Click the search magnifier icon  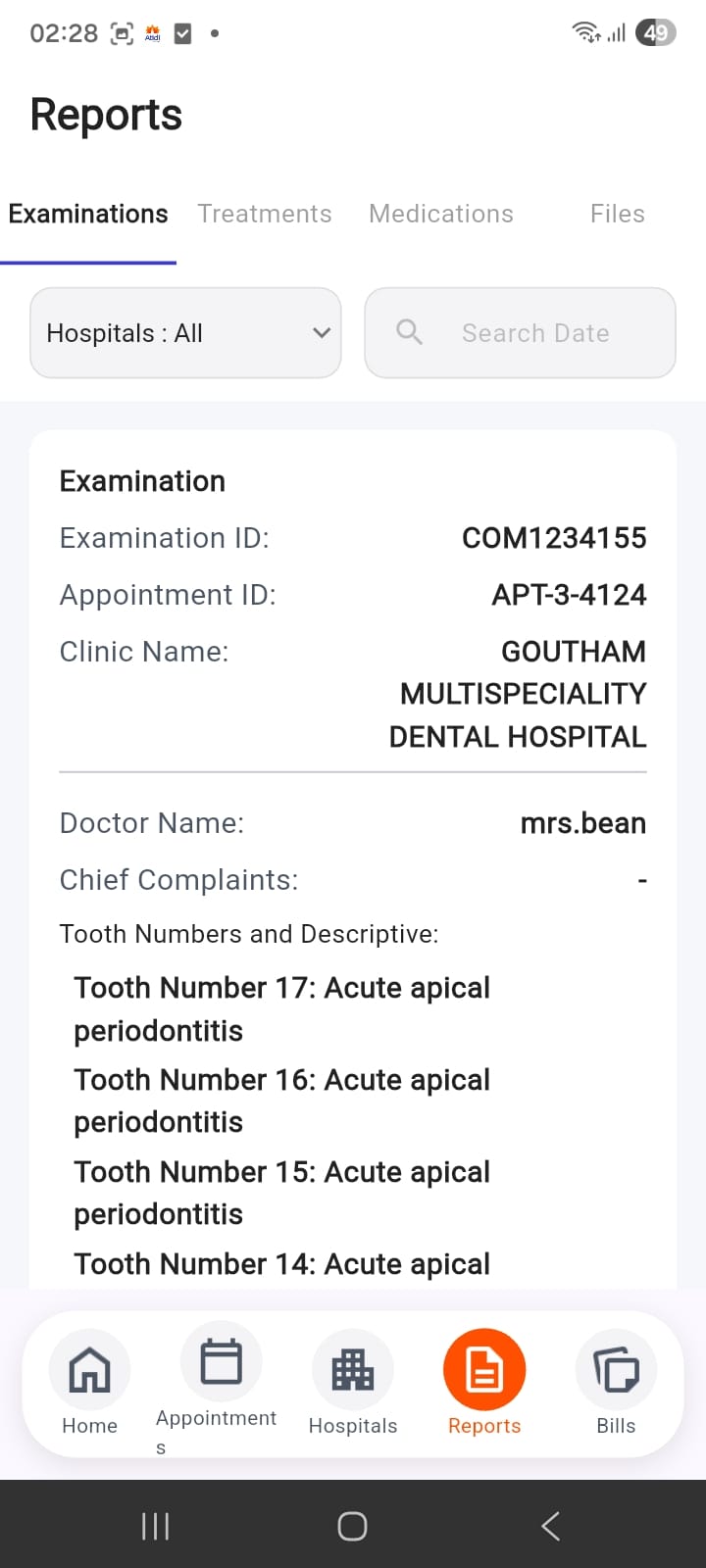410,333
